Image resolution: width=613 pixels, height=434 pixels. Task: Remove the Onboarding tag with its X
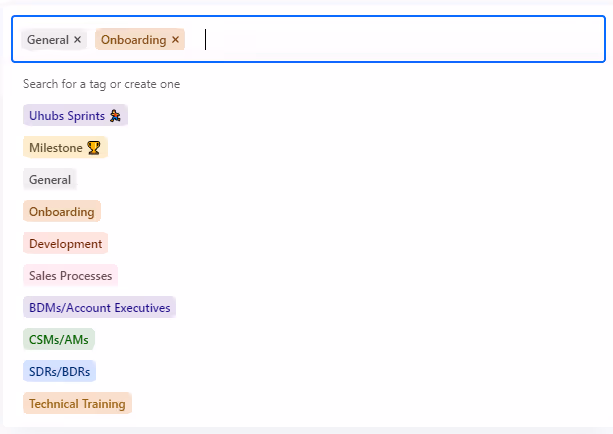pyautogui.click(x=176, y=39)
